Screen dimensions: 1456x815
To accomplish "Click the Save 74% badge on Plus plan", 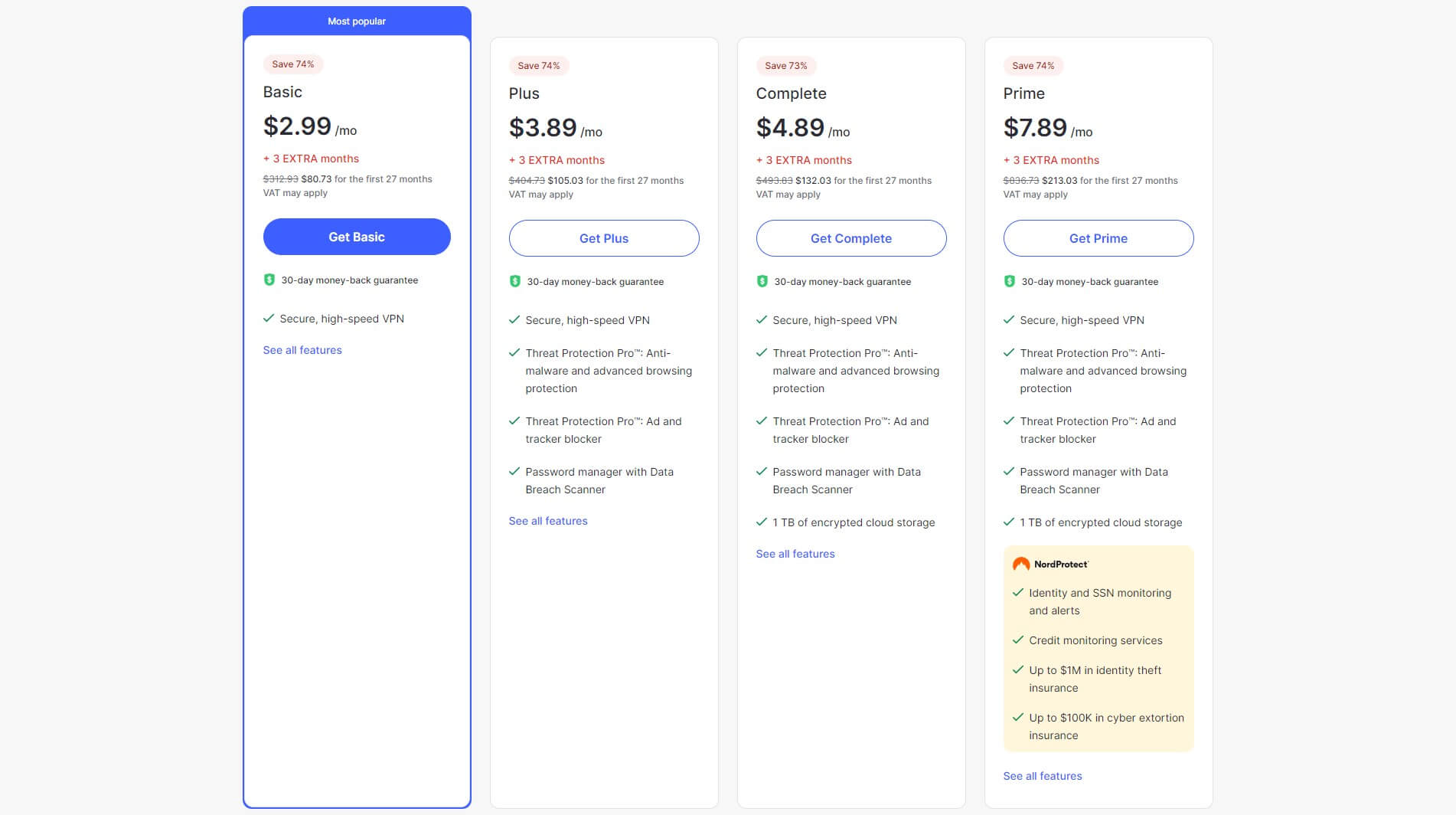I will pos(539,66).
